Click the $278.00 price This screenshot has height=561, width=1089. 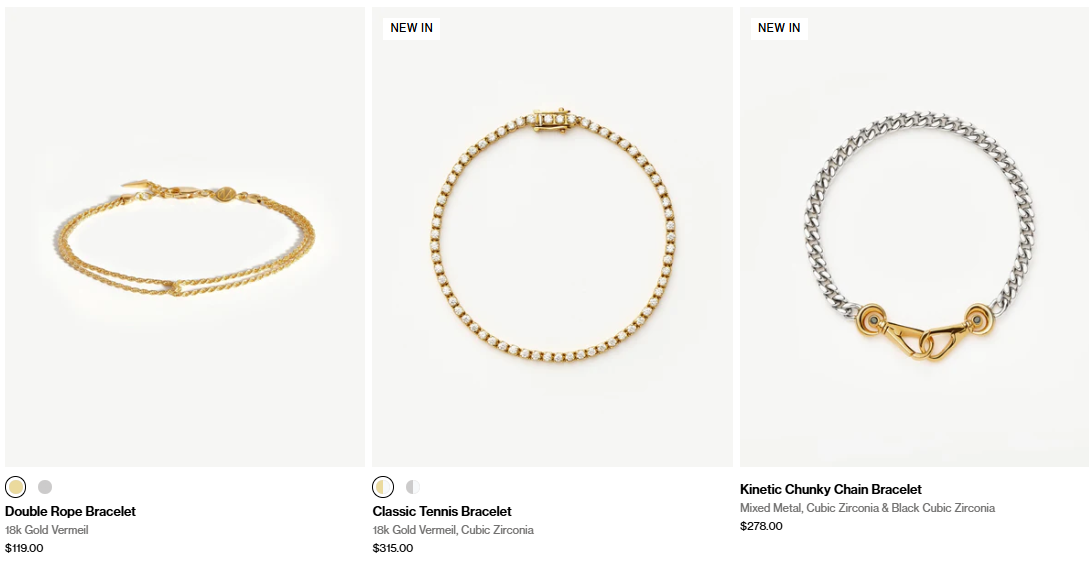[x=761, y=526]
